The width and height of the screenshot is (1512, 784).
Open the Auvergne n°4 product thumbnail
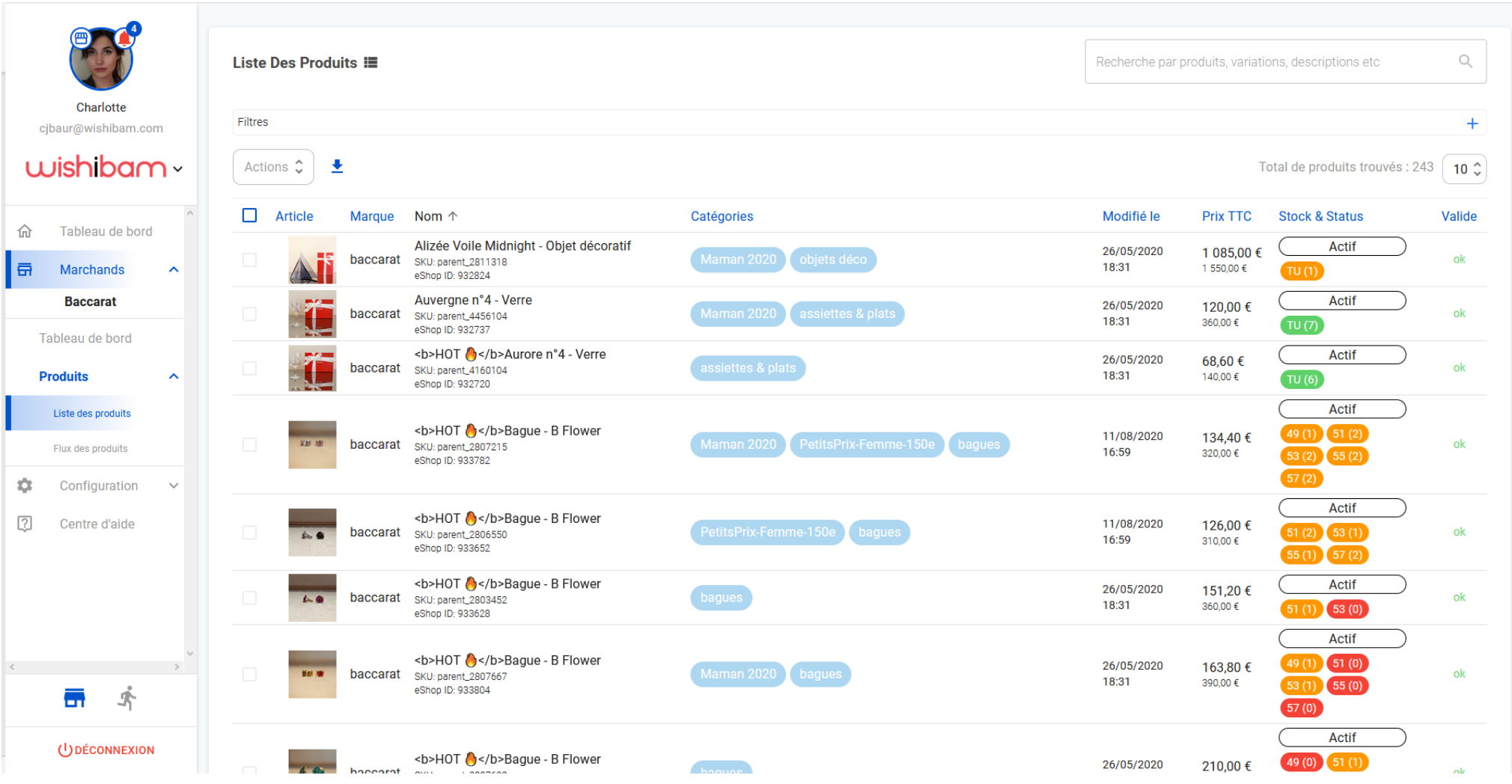(312, 314)
